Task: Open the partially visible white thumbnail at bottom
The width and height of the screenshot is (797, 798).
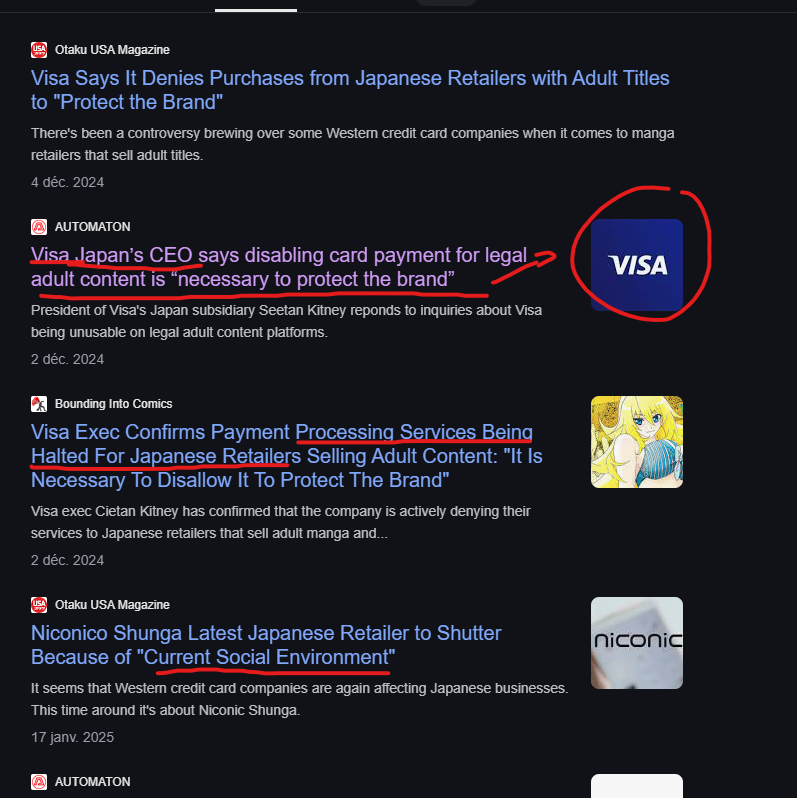Action: (637, 786)
